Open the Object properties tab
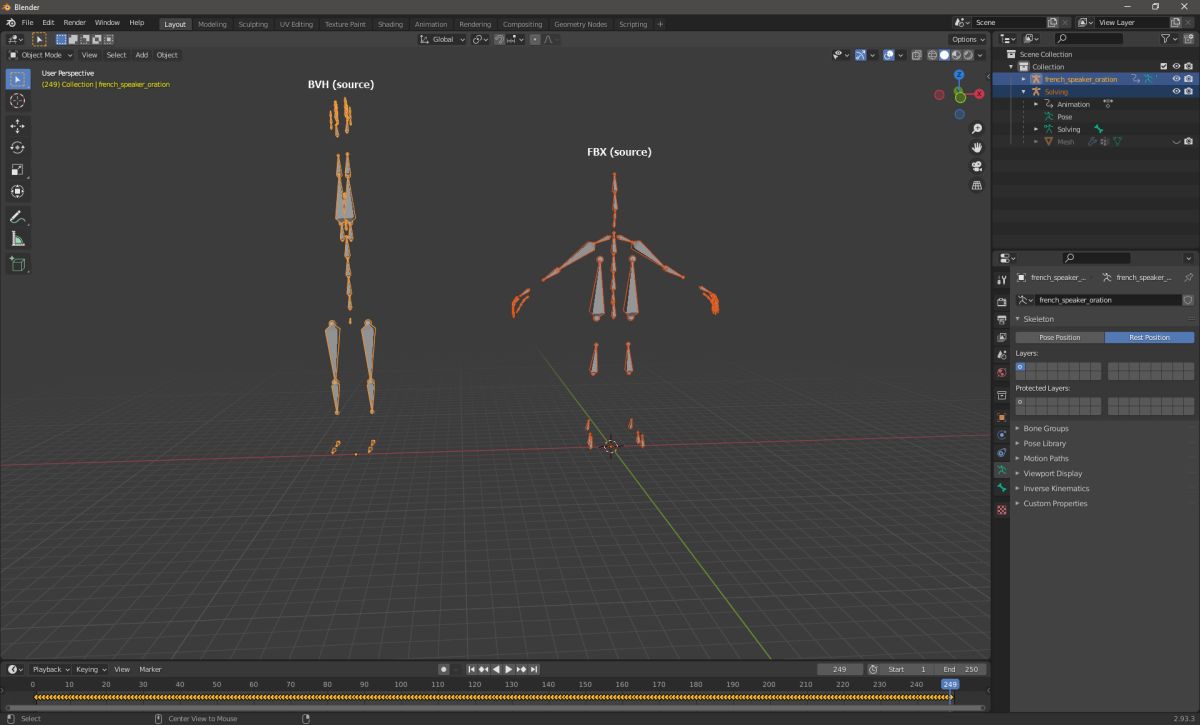 (x=1001, y=417)
